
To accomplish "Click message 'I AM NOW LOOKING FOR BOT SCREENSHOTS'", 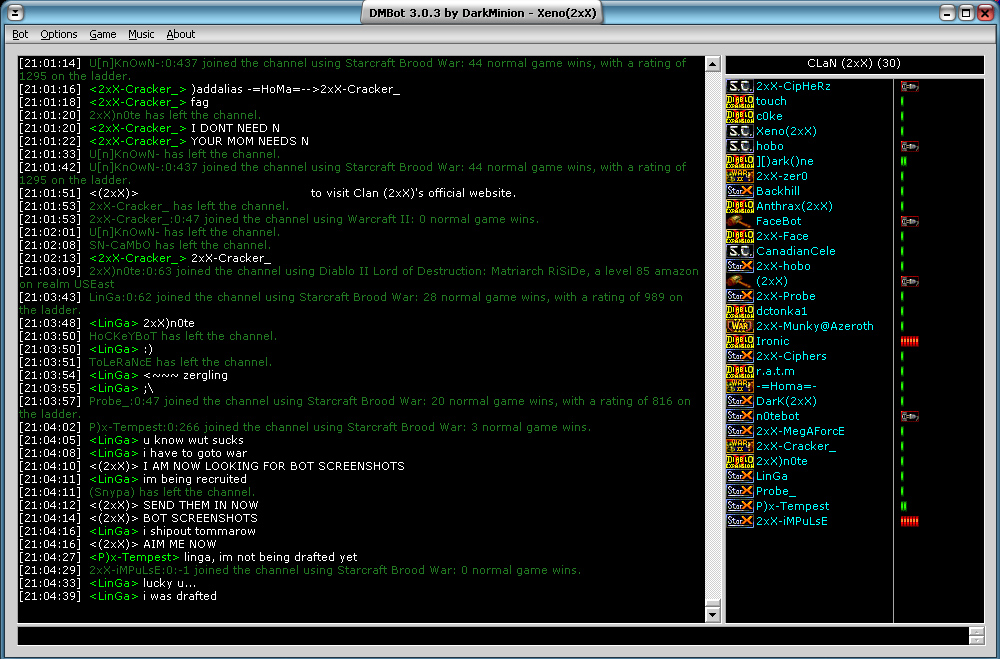I will click(x=274, y=466).
